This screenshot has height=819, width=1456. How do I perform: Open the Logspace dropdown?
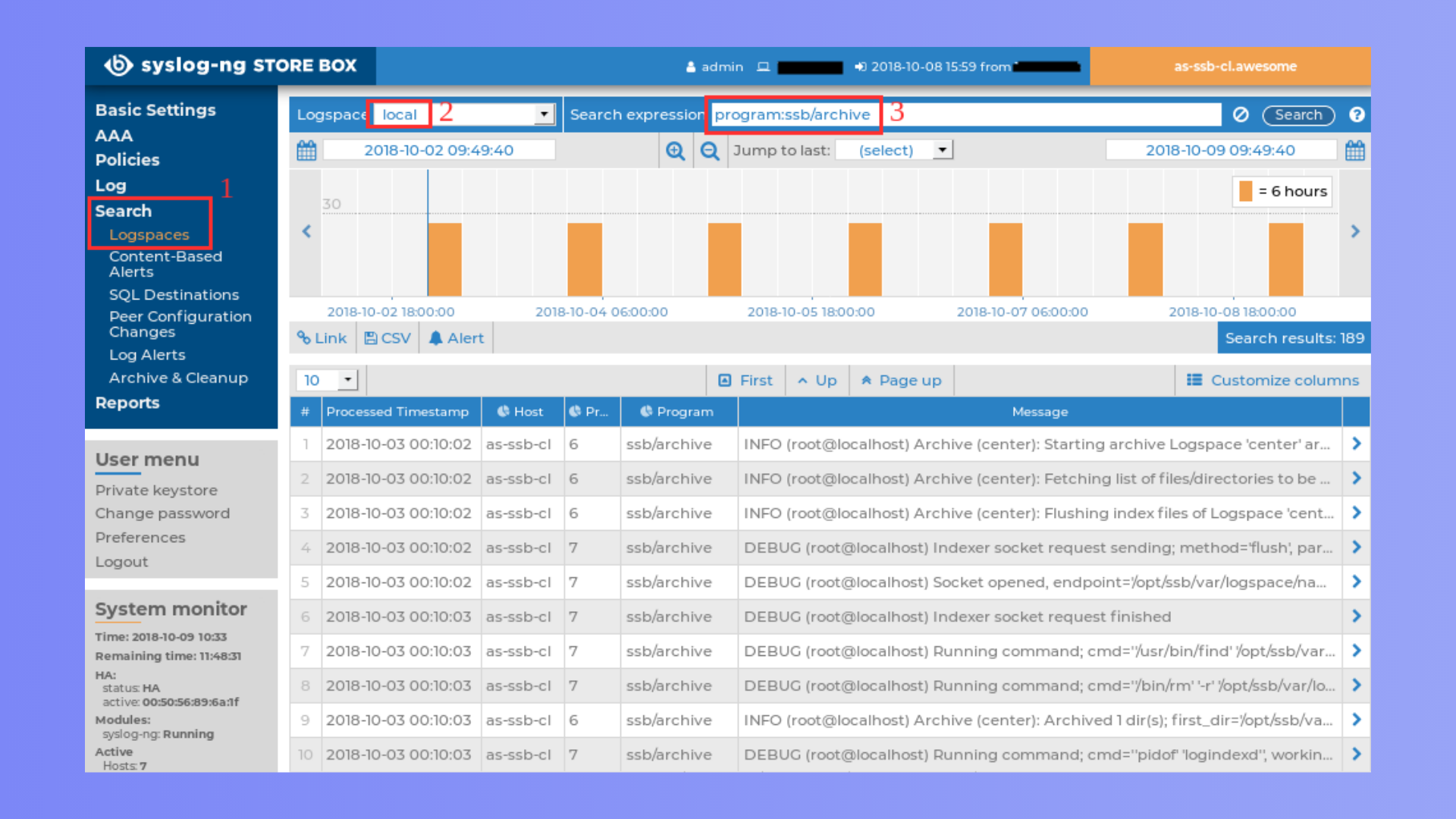(x=544, y=115)
